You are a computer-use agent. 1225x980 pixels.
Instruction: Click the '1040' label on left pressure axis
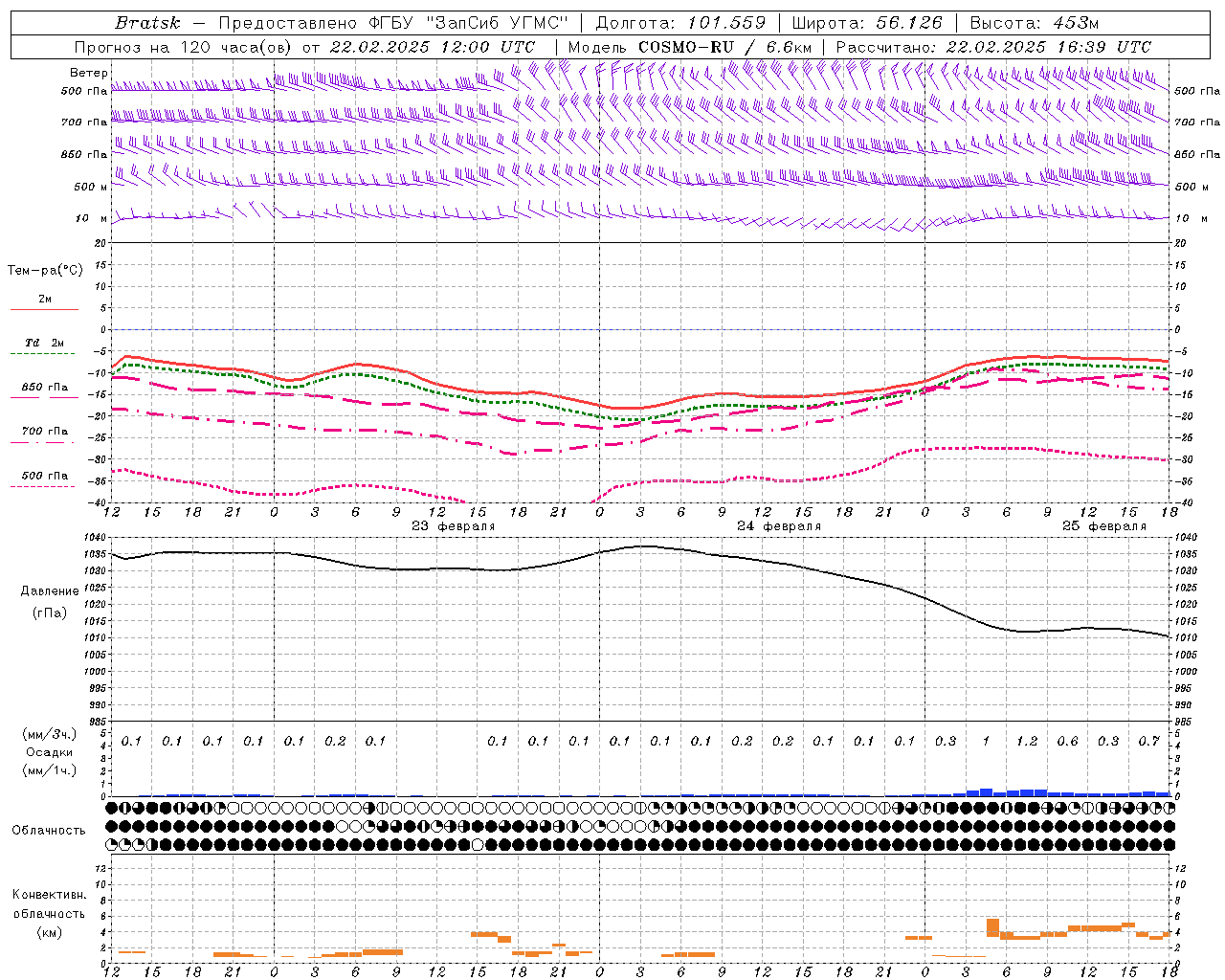96,538
